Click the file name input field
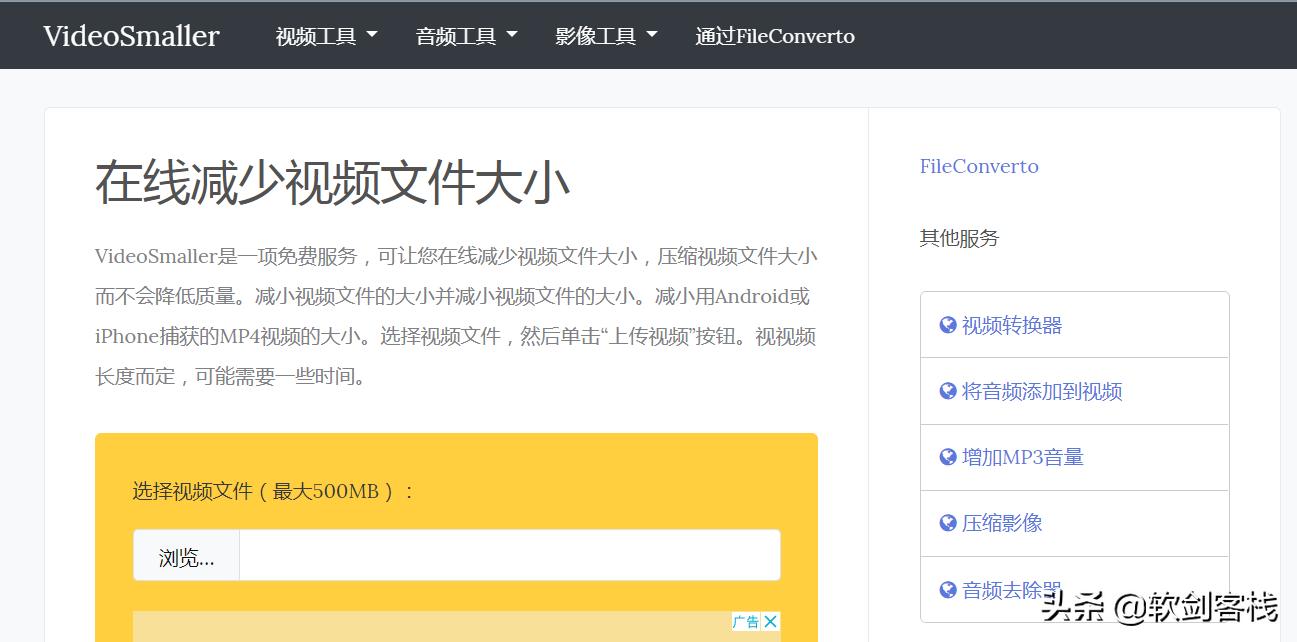Viewport: 1297px width, 642px height. [x=510, y=557]
